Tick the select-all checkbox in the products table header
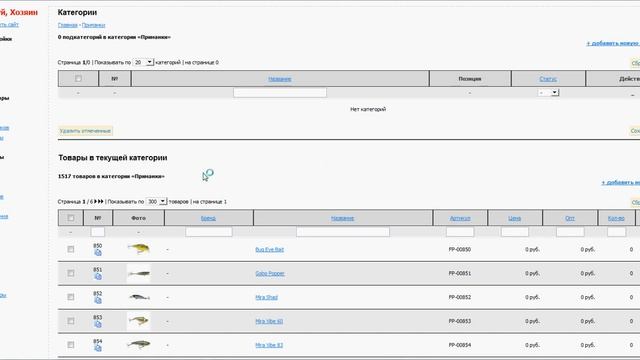This screenshot has height=360, width=640. tap(71, 218)
